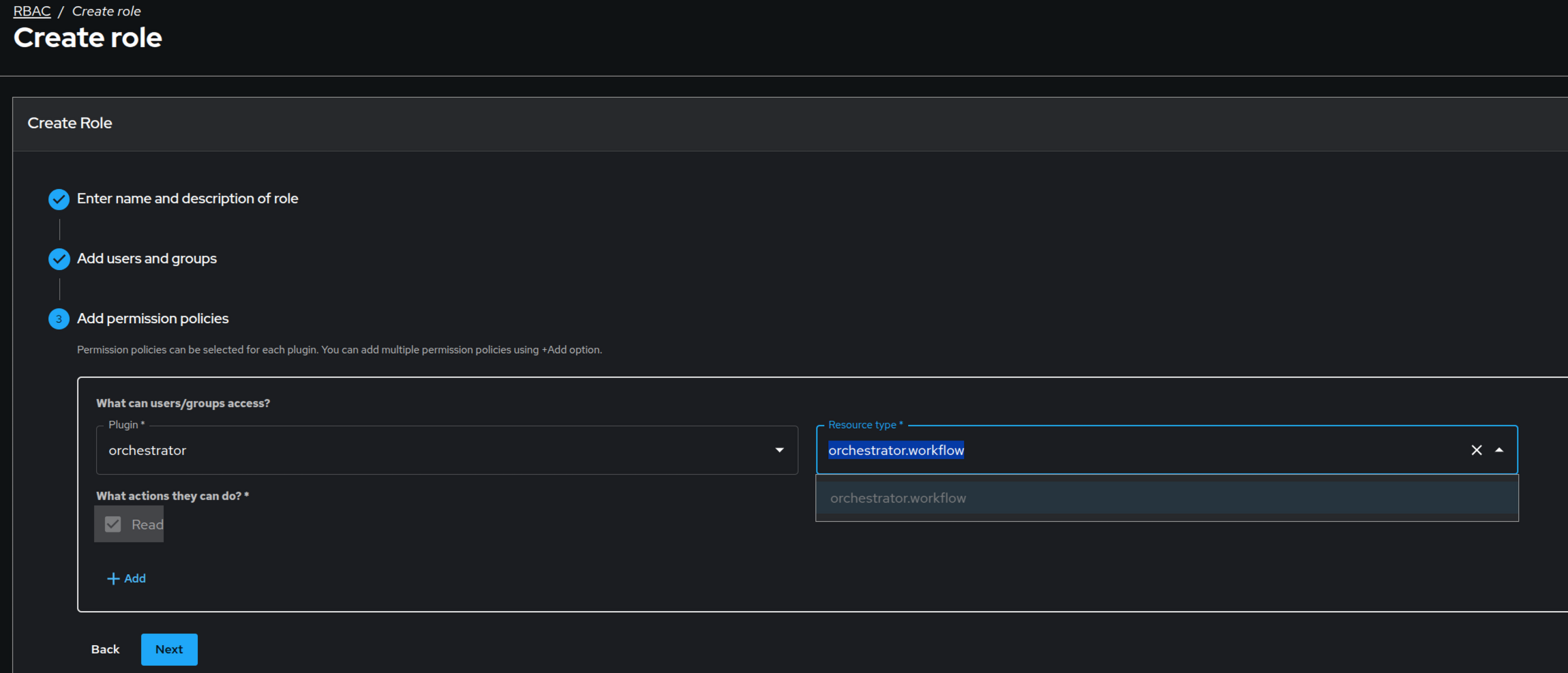Open the Plugin dropdown arrow
Image resolution: width=1568 pixels, height=673 pixels.
779,450
